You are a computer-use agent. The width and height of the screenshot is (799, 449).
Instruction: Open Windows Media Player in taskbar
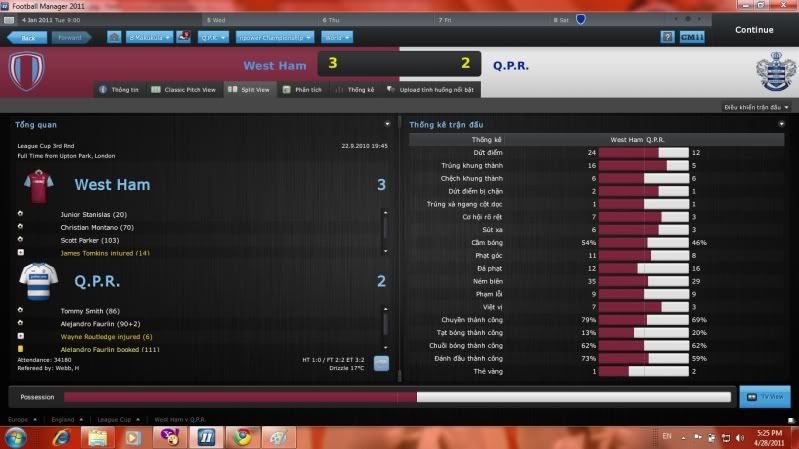click(133, 438)
